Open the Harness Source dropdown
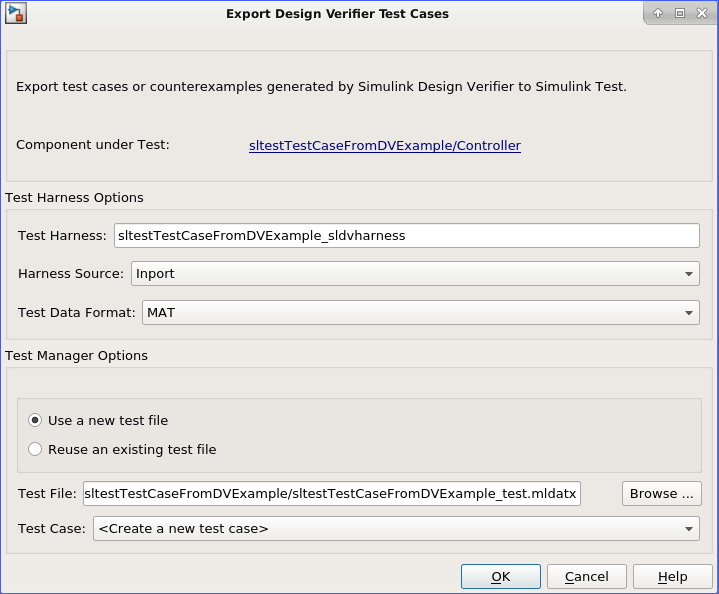Viewport: 719px width, 594px height. [x=414, y=273]
